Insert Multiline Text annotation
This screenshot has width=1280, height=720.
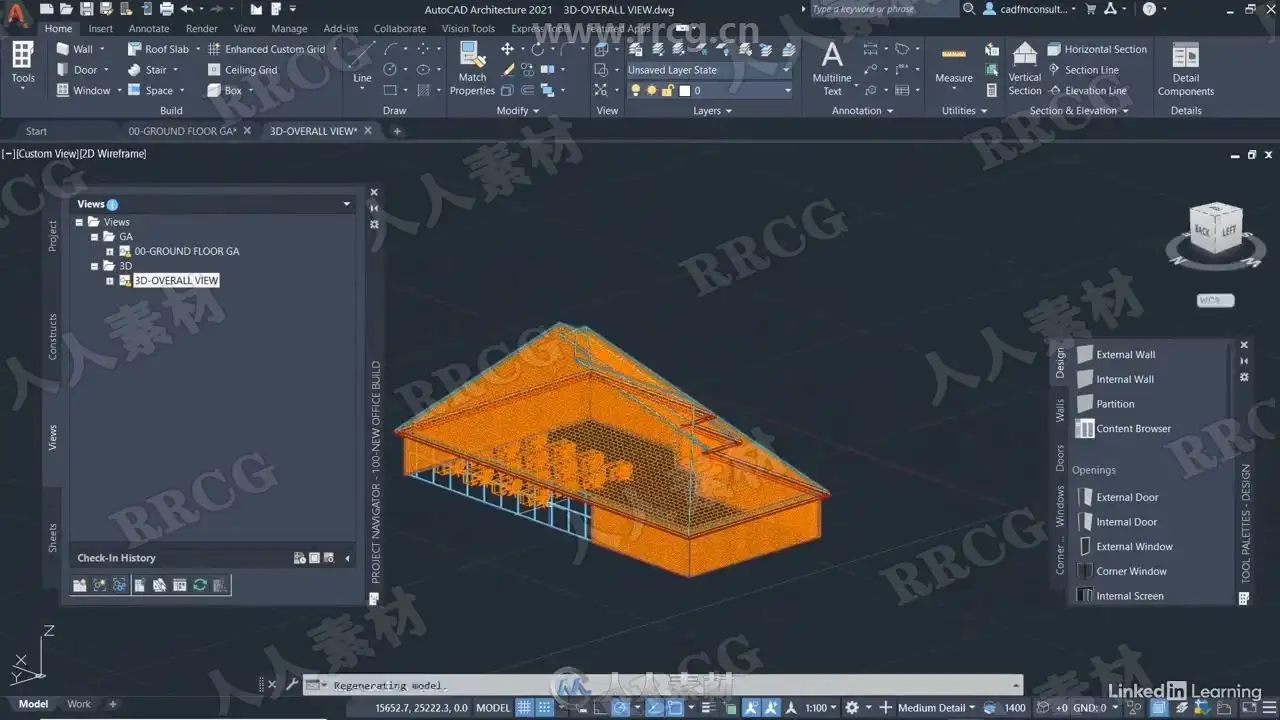(832, 69)
